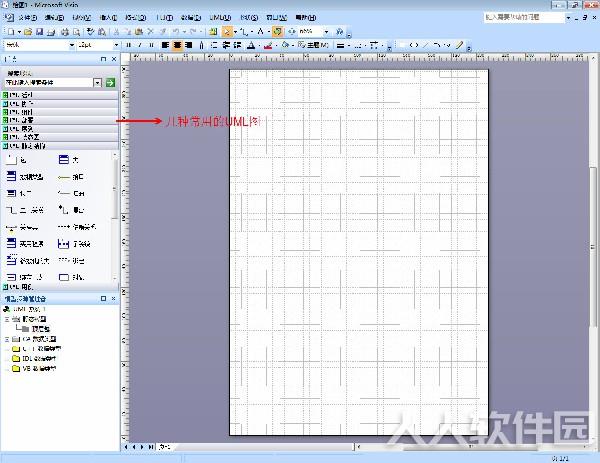Open the 12pt font size dropdown
Screen dimensions: 600x463
coord(116,45)
